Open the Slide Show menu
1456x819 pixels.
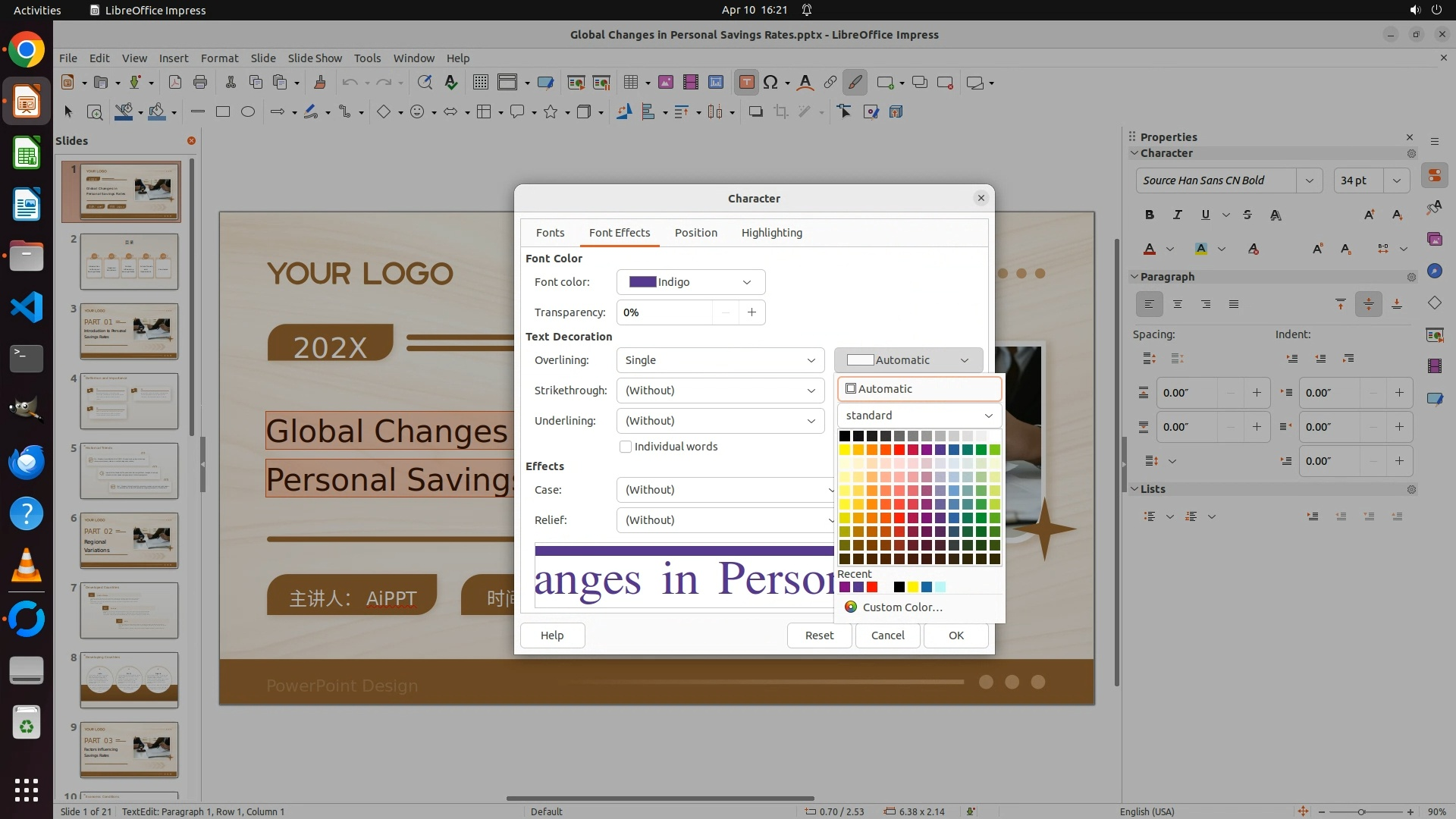coord(315,58)
